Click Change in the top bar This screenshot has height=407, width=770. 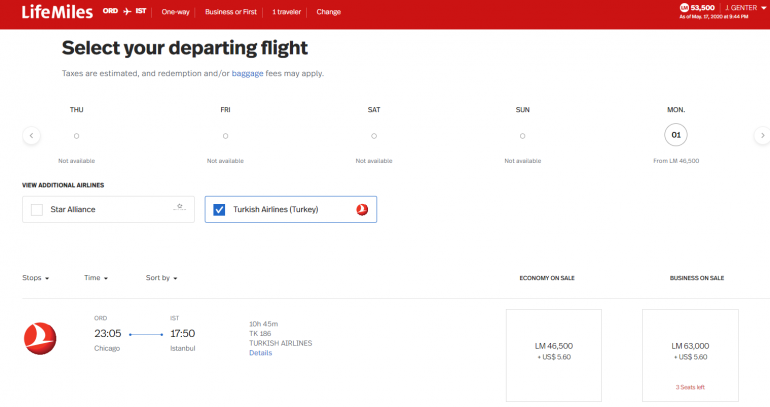point(328,12)
